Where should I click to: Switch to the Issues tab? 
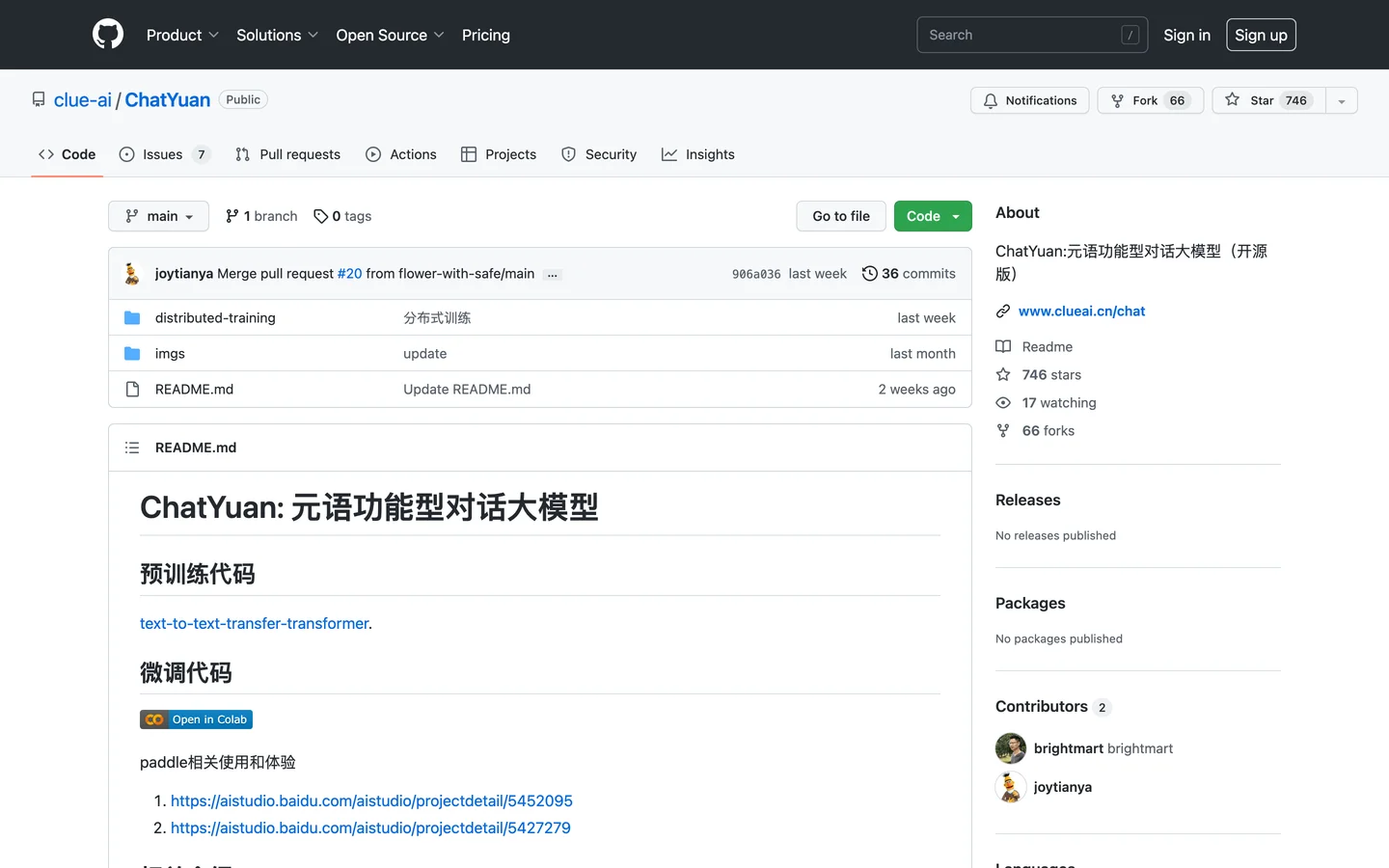point(165,154)
